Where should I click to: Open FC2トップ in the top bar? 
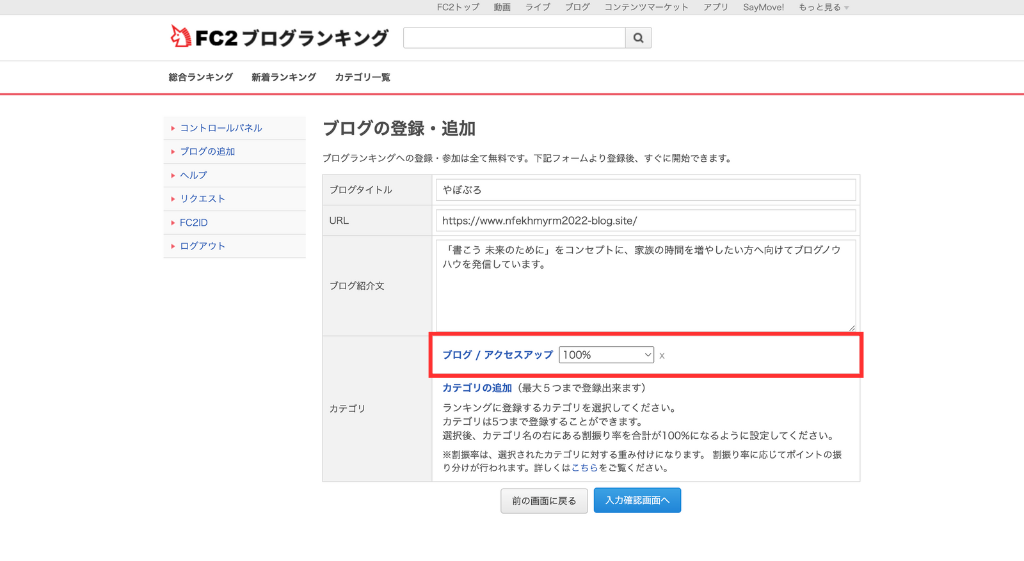458,7
